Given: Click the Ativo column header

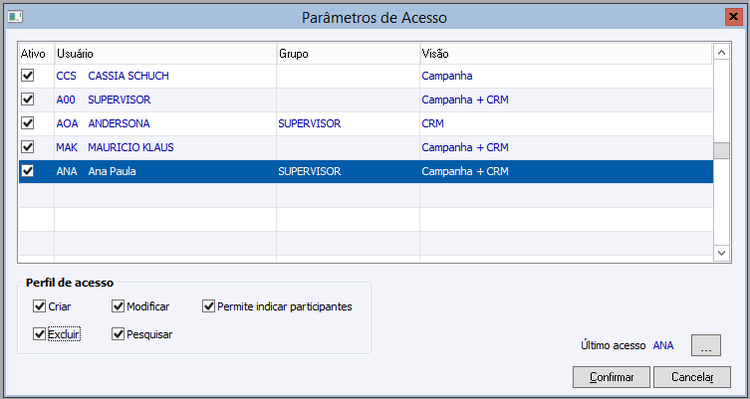Looking at the screenshot, I should [x=36, y=54].
